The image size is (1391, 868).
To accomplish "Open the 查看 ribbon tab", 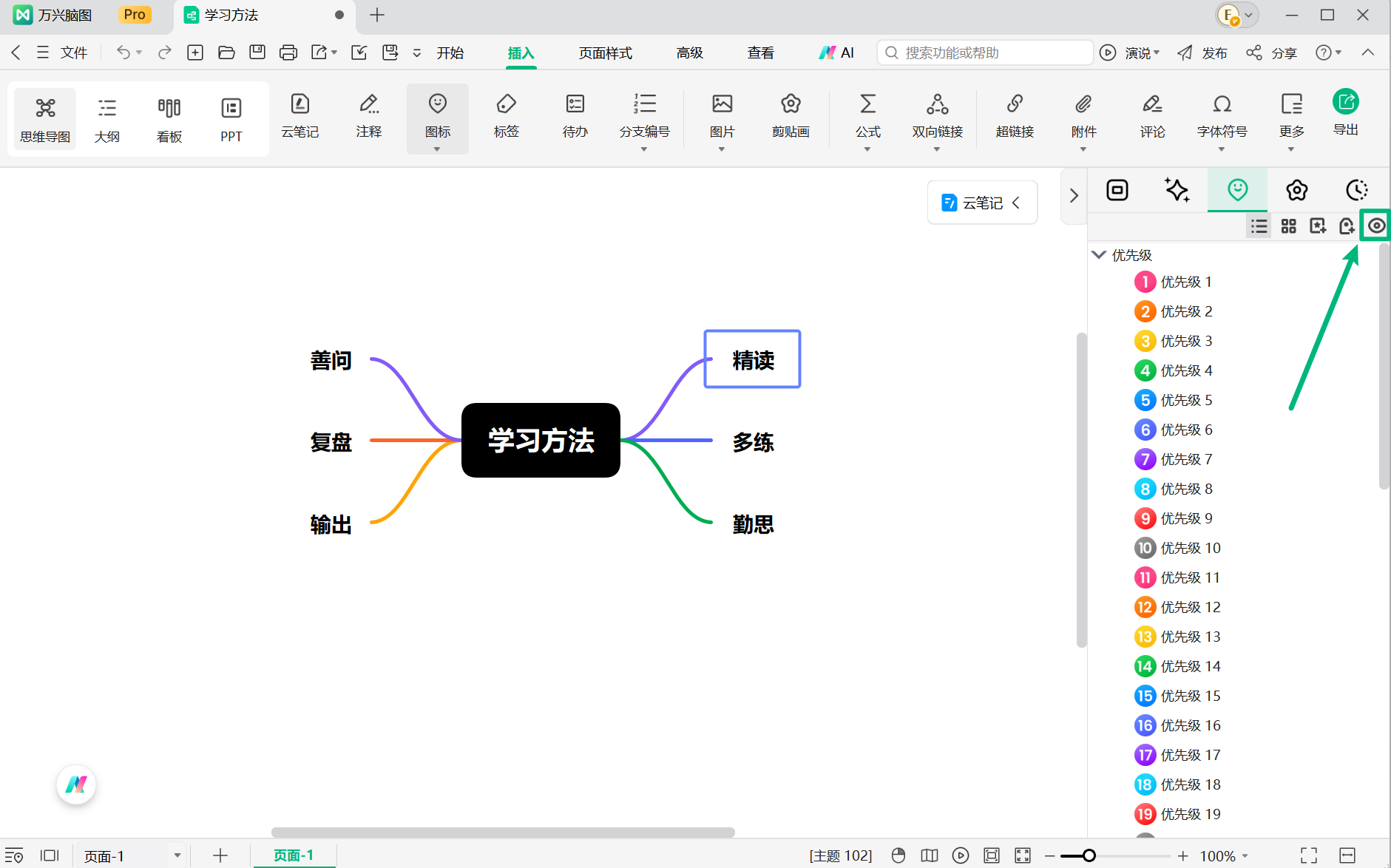I will [761, 52].
